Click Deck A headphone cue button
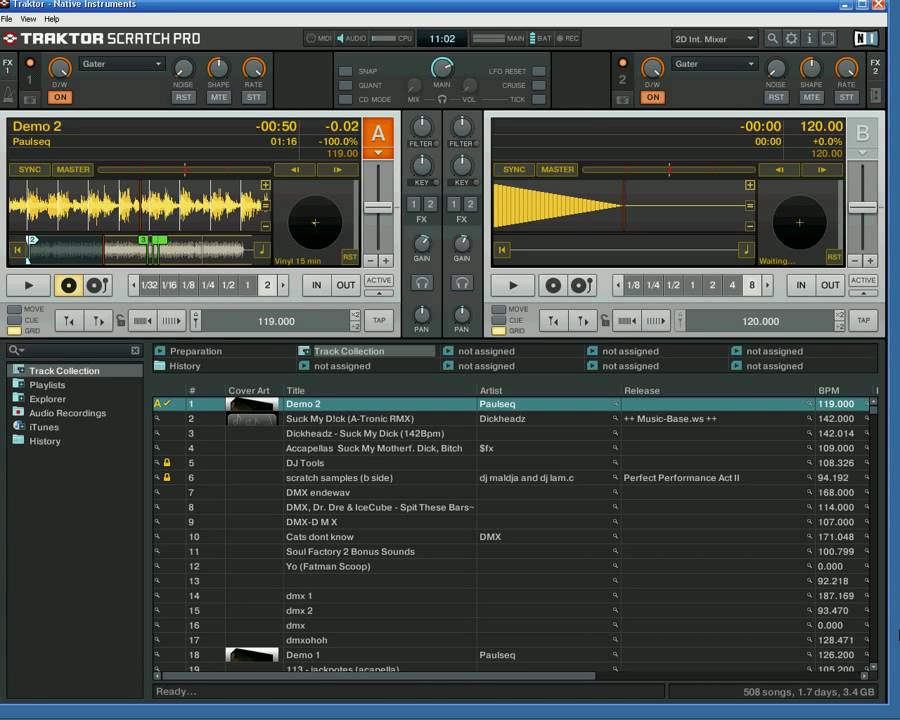900x720 pixels. (x=422, y=282)
